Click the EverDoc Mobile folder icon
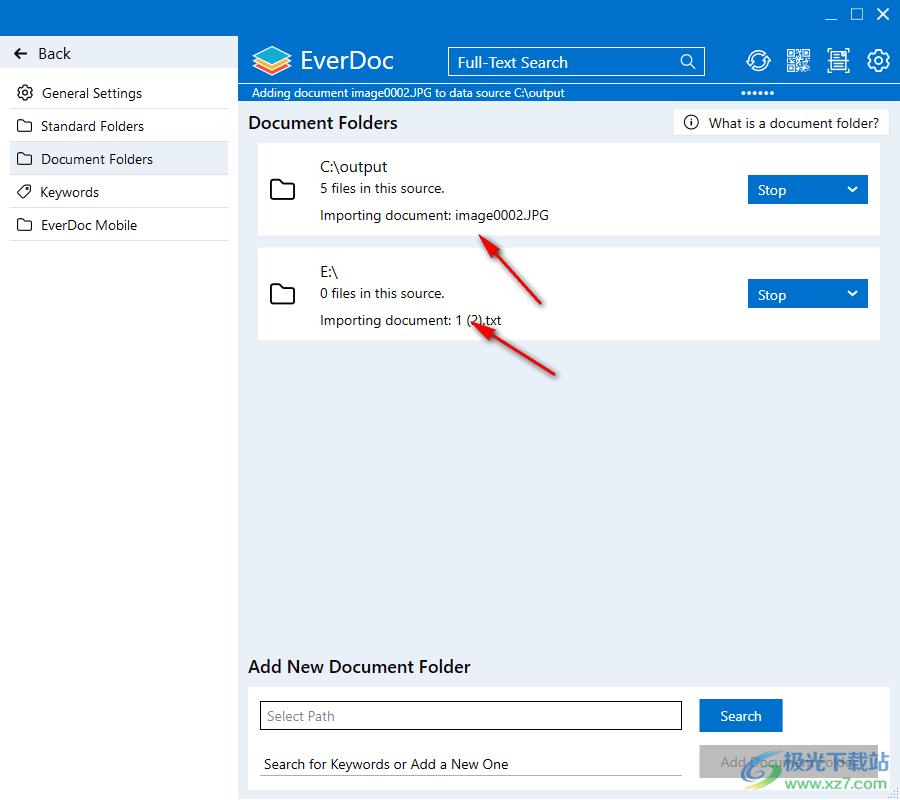Image resolution: width=900 pixels, height=800 pixels. (25, 224)
